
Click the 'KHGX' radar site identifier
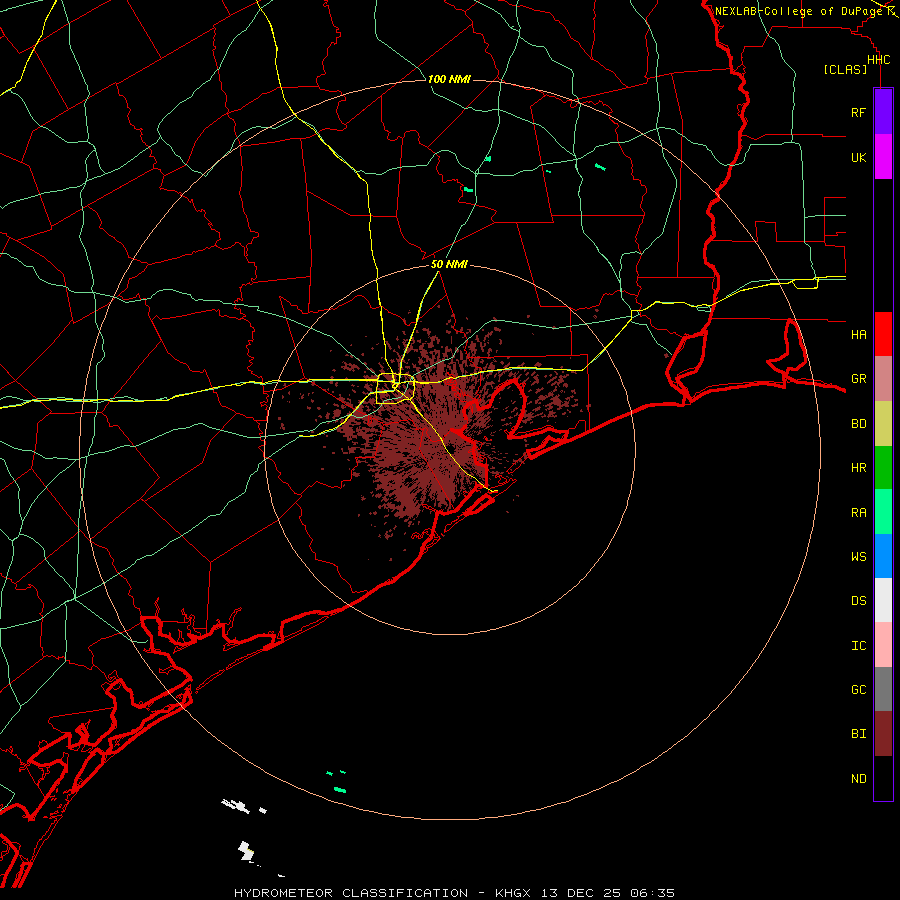[x=513, y=893]
